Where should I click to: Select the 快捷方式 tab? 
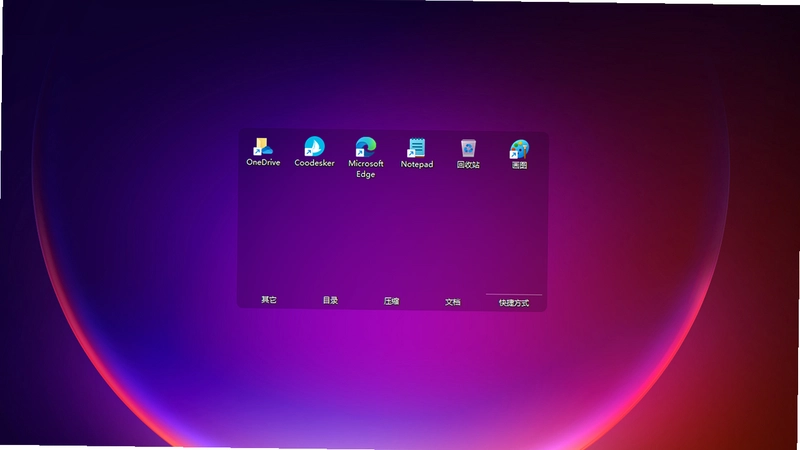tap(514, 303)
